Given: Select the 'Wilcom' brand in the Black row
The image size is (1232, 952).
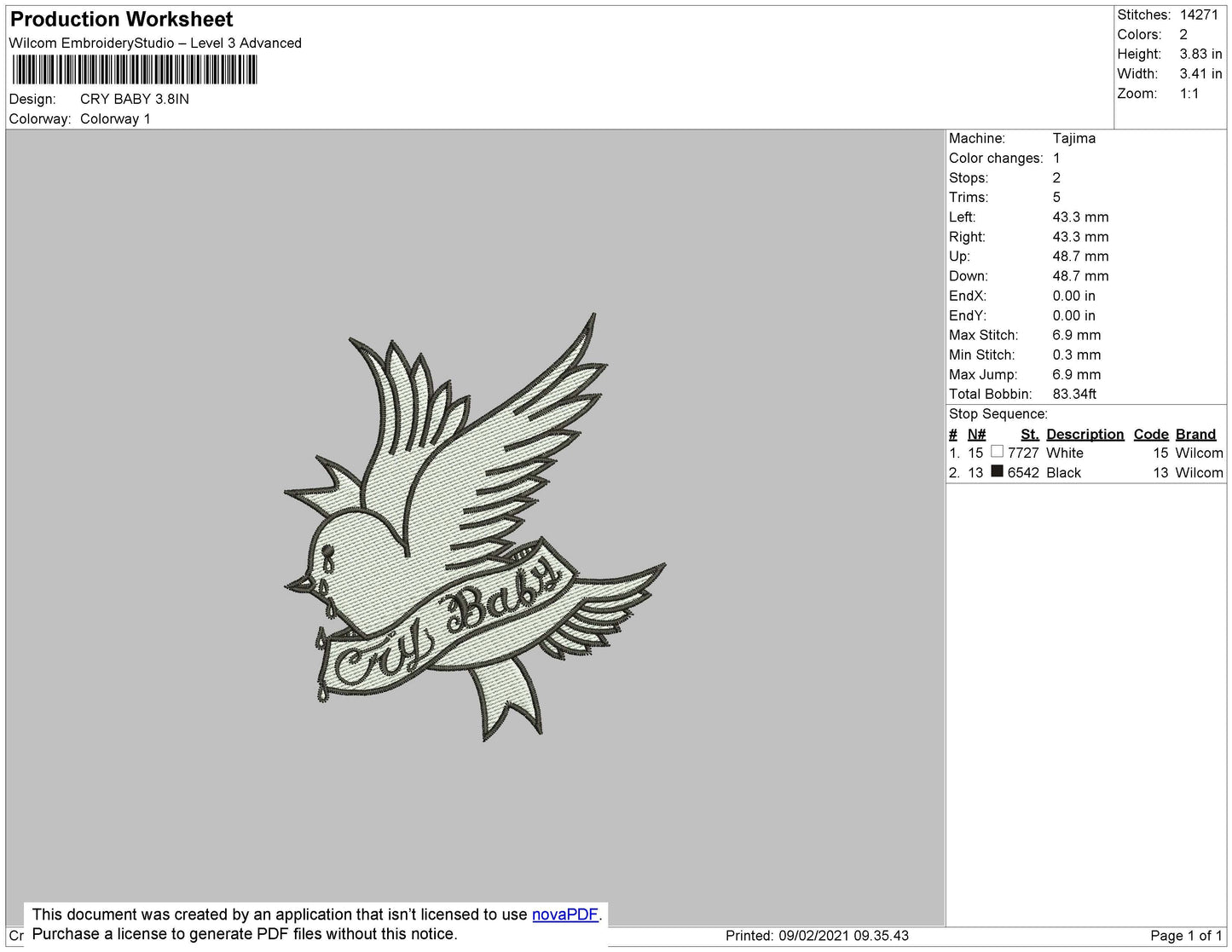Looking at the screenshot, I should coord(1199,473).
